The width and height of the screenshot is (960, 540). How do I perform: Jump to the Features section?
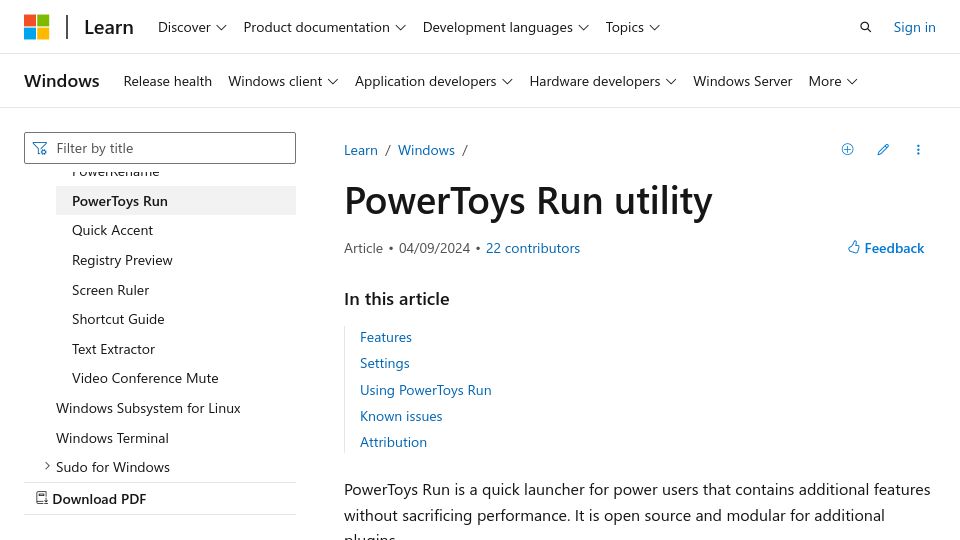[386, 337]
